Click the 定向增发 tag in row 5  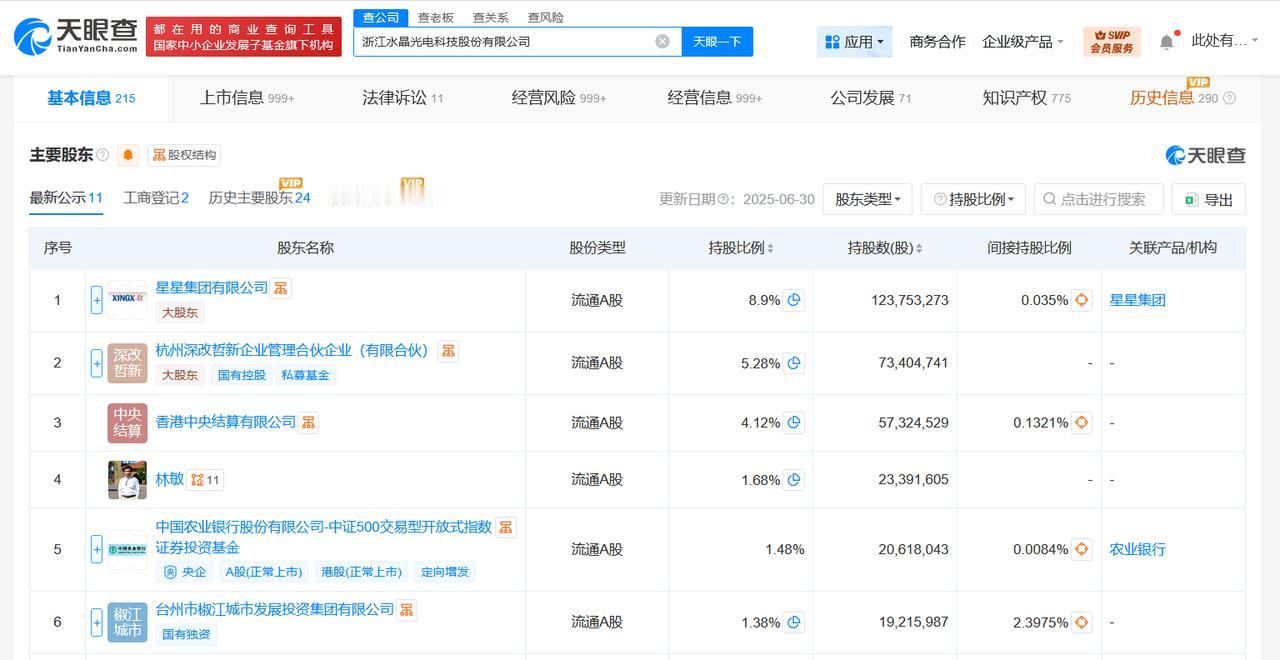445,572
